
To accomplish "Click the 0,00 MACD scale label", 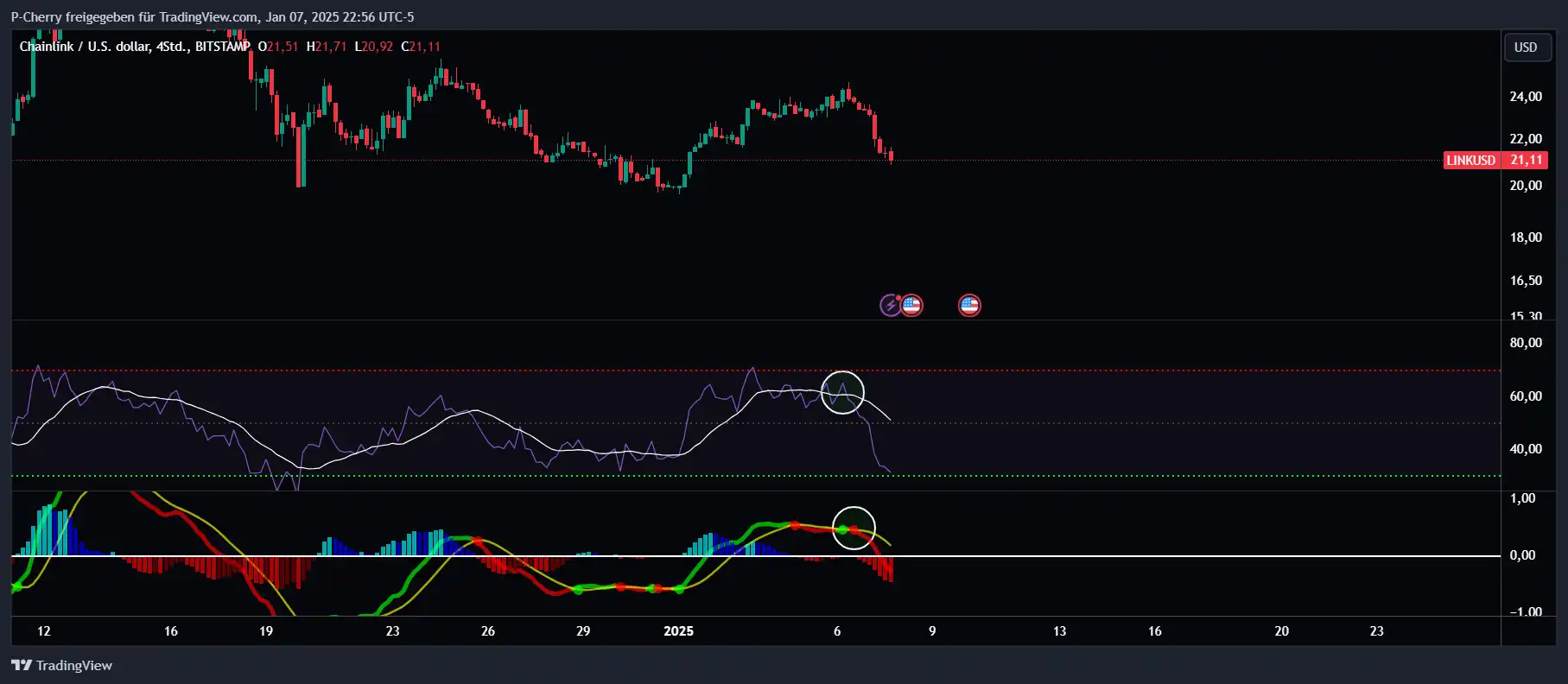I will (1522, 555).
